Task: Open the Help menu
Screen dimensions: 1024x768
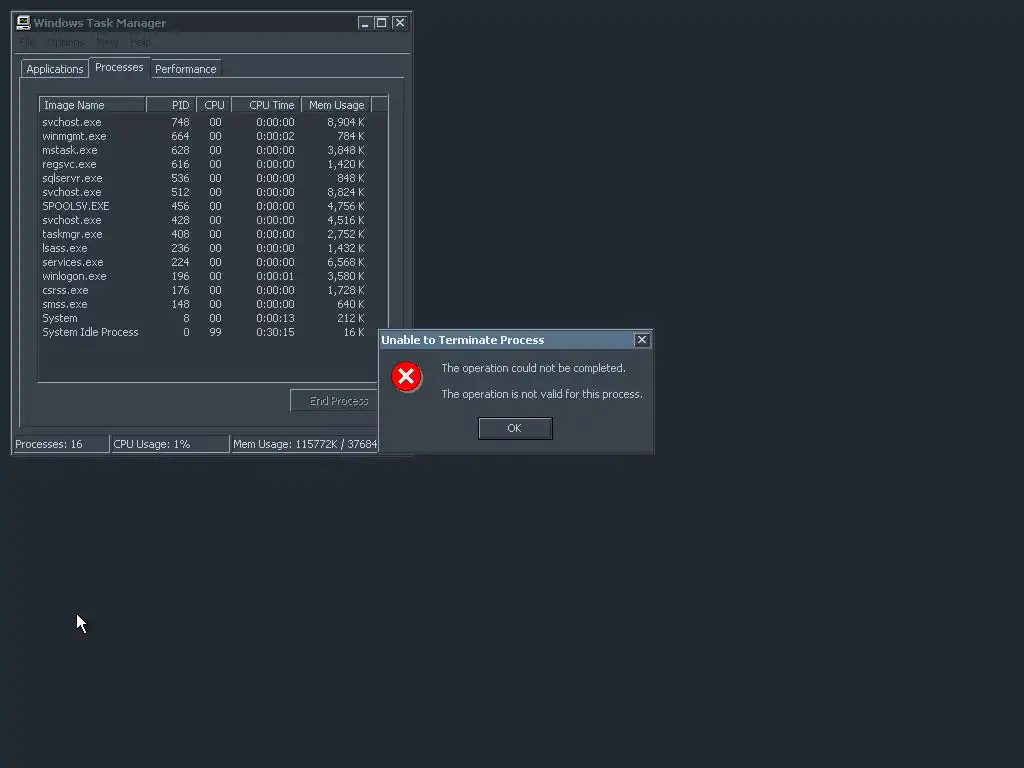Action: [140, 42]
